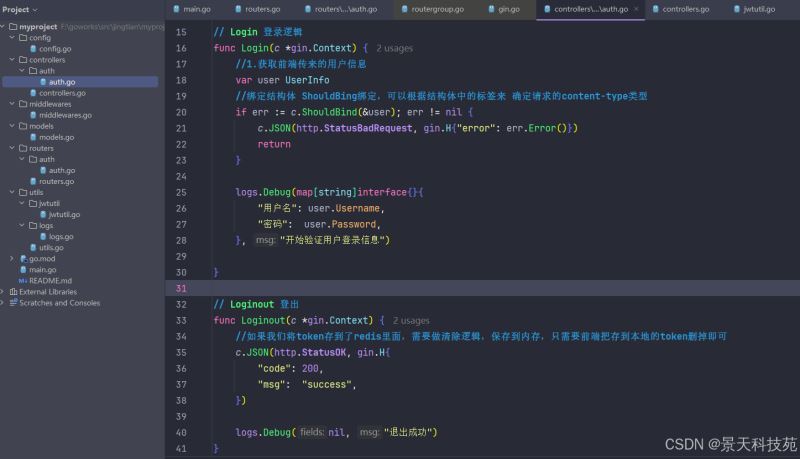This screenshot has width=800, height=459.
Task: Show the 2 usages of Login function
Action: pos(394,48)
